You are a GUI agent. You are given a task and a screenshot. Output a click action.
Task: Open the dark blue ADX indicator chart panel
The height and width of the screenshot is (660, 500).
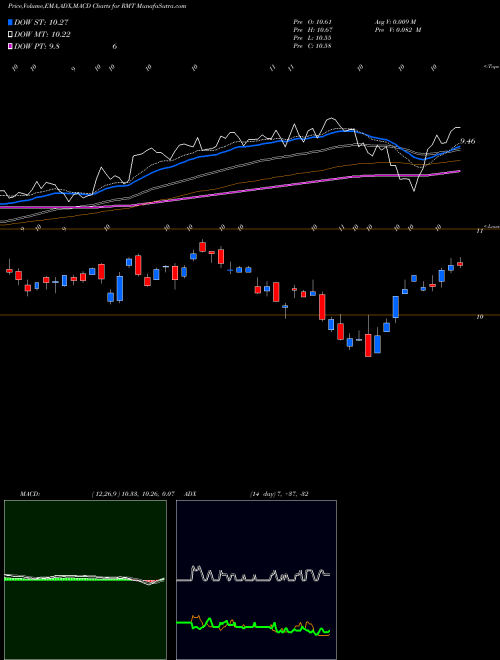256,580
